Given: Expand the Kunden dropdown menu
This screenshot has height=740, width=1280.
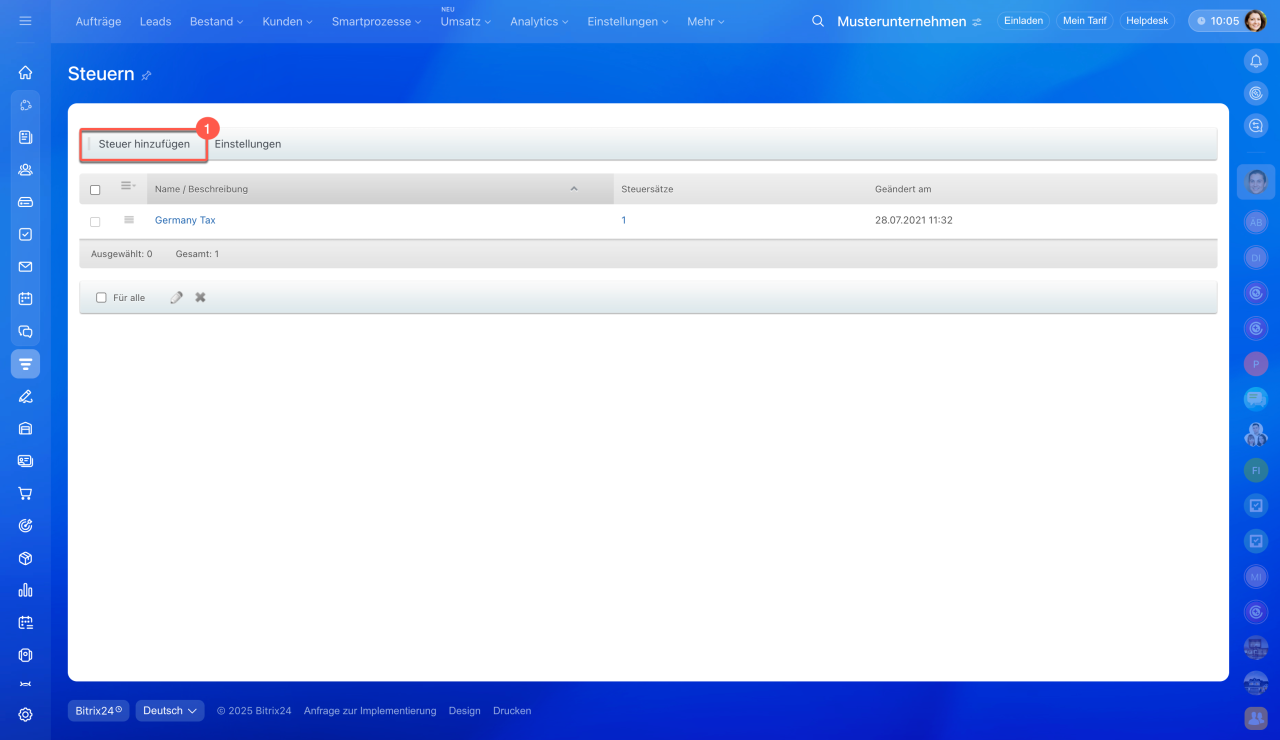Looking at the screenshot, I should click(x=287, y=21).
